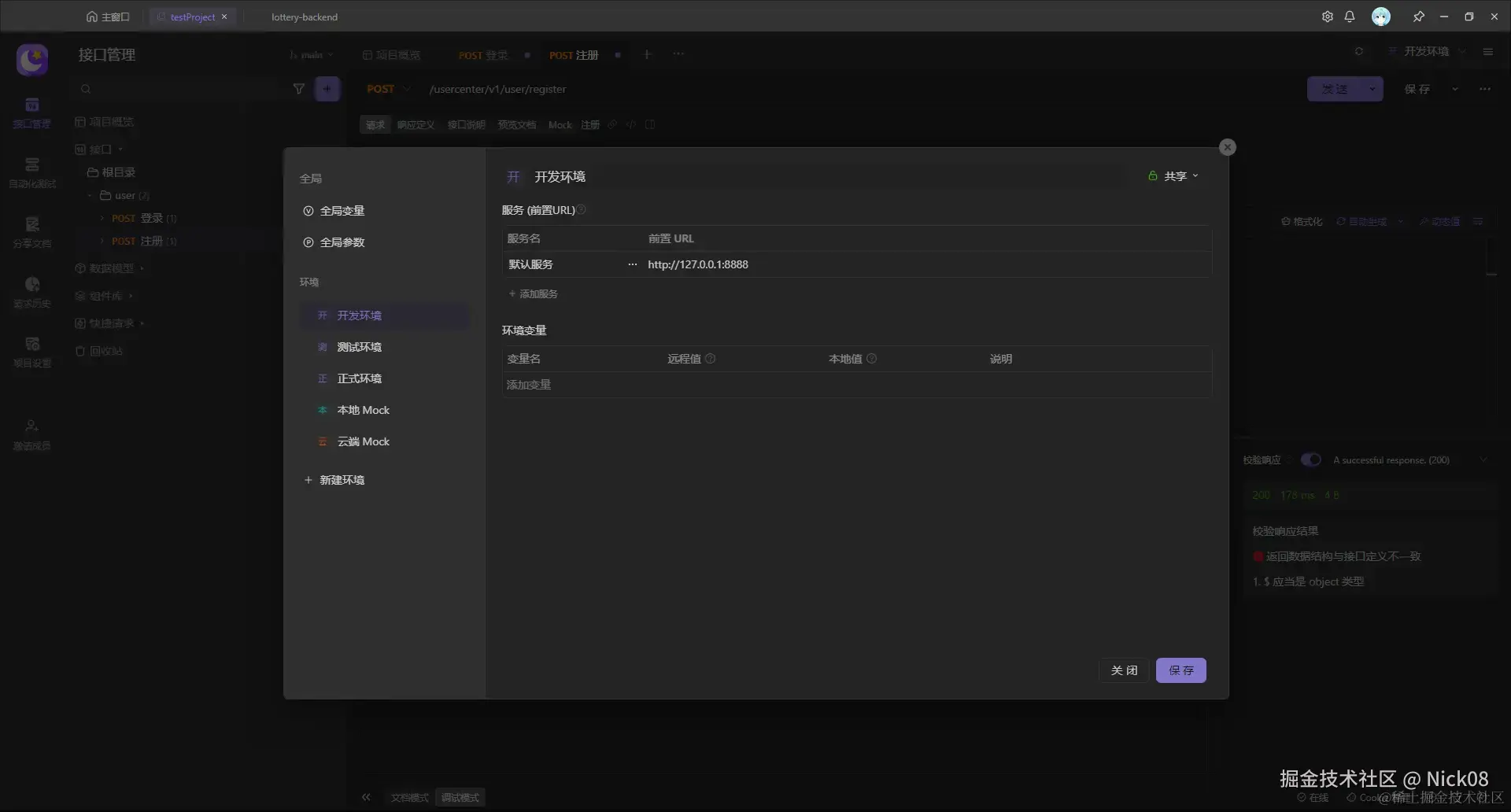Open the 共享 sharing dropdown
The height and width of the screenshot is (812, 1511).
tap(1173, 176)
